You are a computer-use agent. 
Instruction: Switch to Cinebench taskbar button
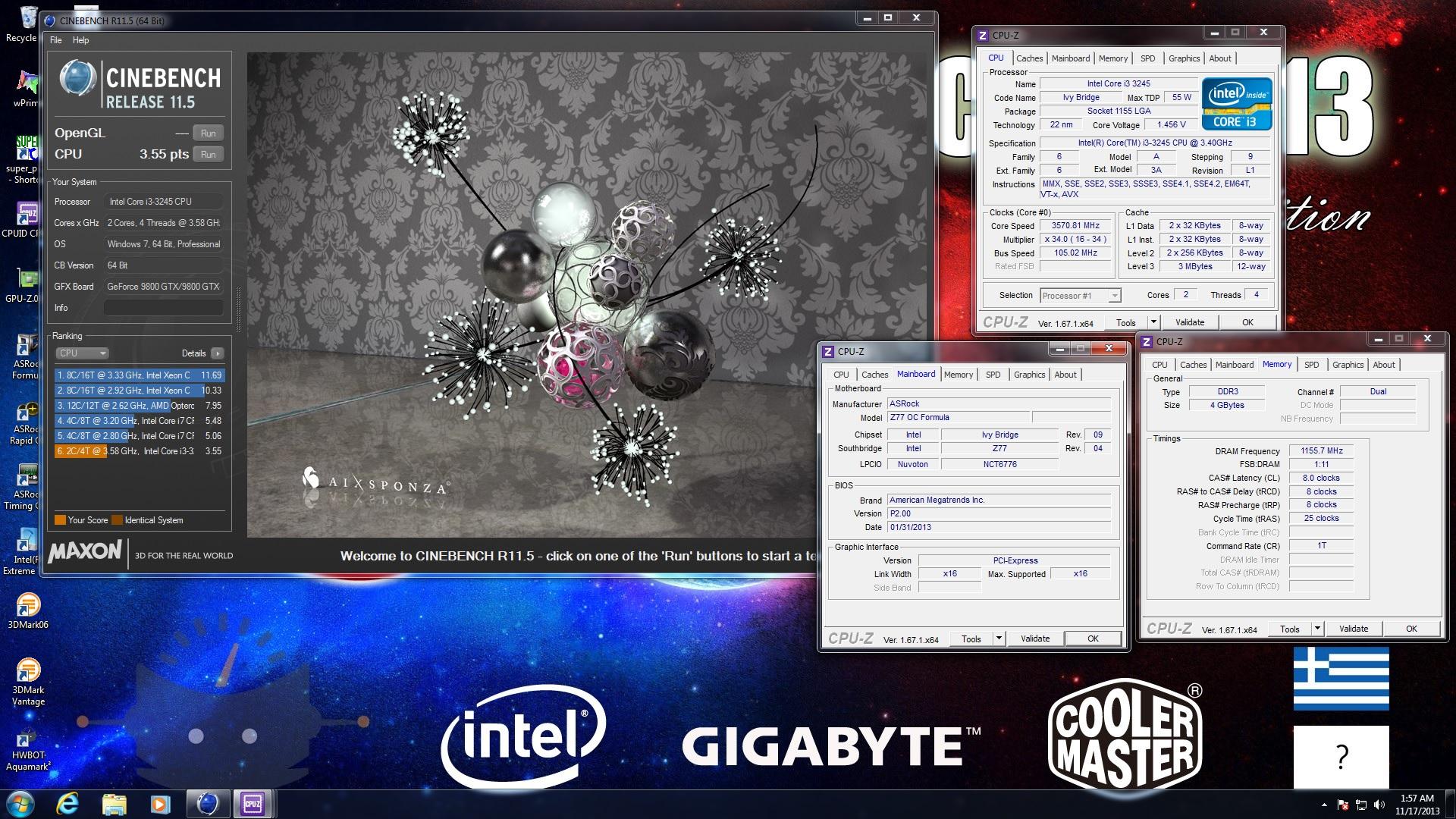[207, 804]
